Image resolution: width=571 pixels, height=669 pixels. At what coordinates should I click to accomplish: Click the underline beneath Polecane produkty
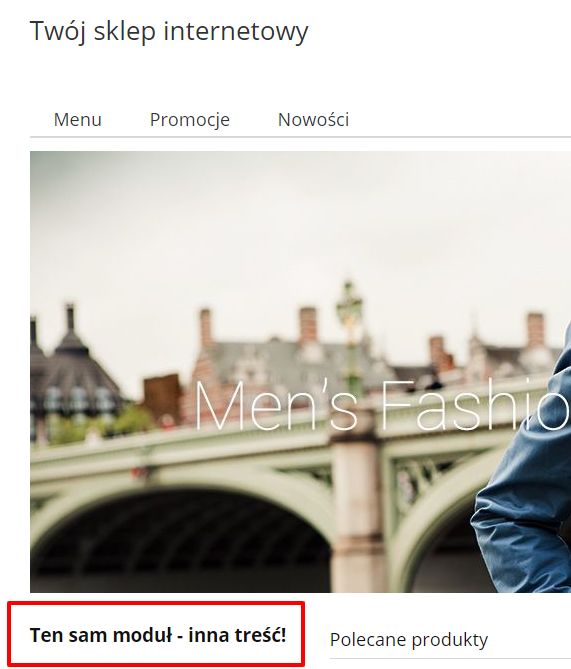(x=450, y=659)
